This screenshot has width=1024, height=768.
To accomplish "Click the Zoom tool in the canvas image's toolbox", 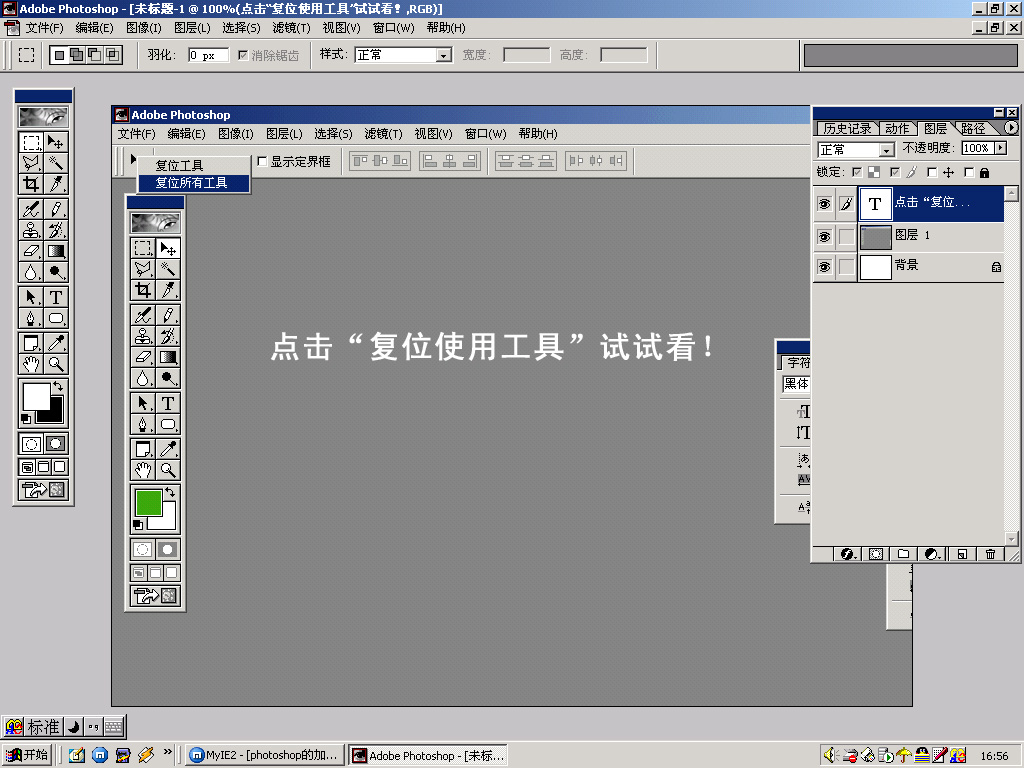I will coord(168,470).
